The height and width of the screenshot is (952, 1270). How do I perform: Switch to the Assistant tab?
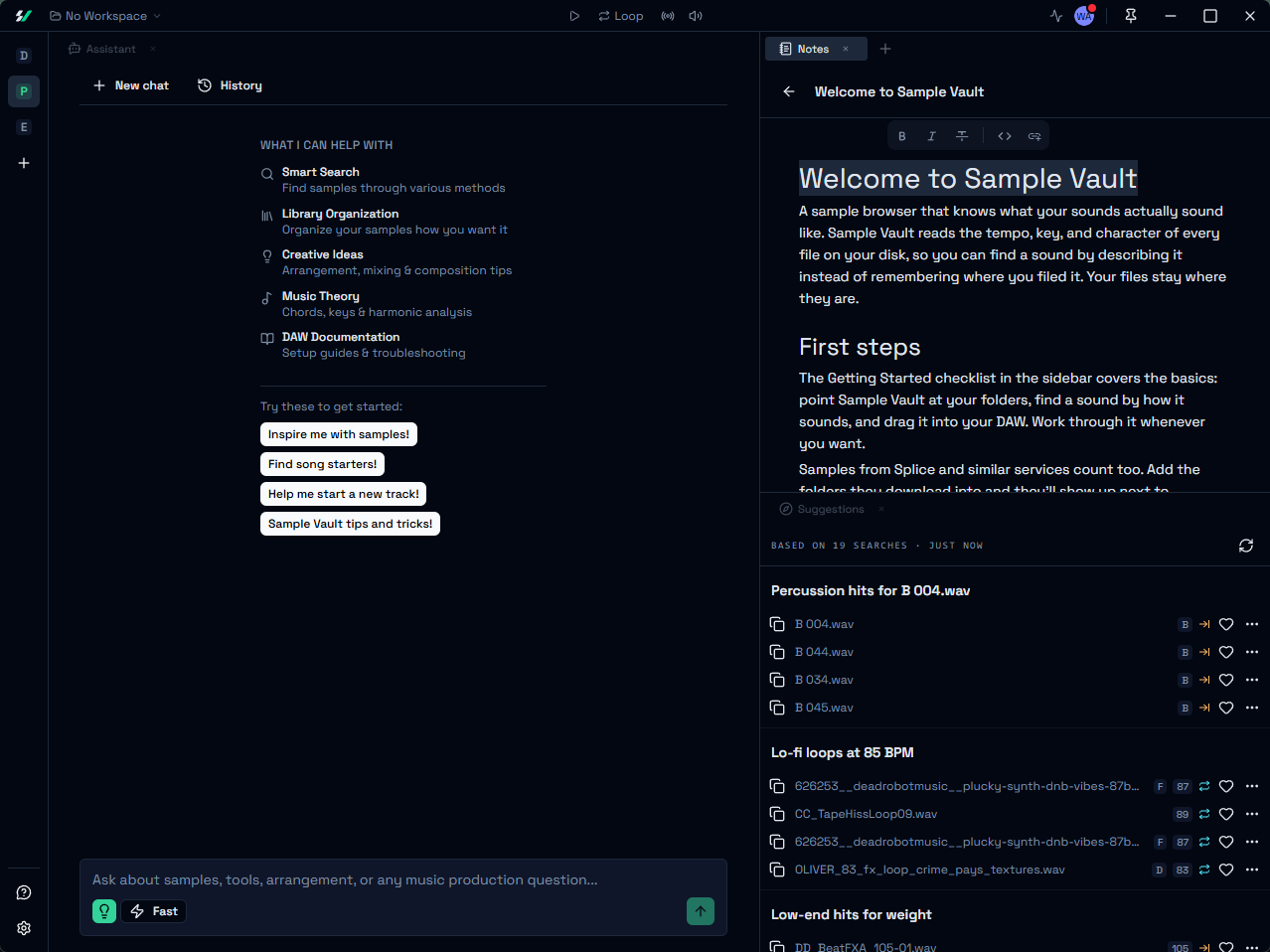102,49
